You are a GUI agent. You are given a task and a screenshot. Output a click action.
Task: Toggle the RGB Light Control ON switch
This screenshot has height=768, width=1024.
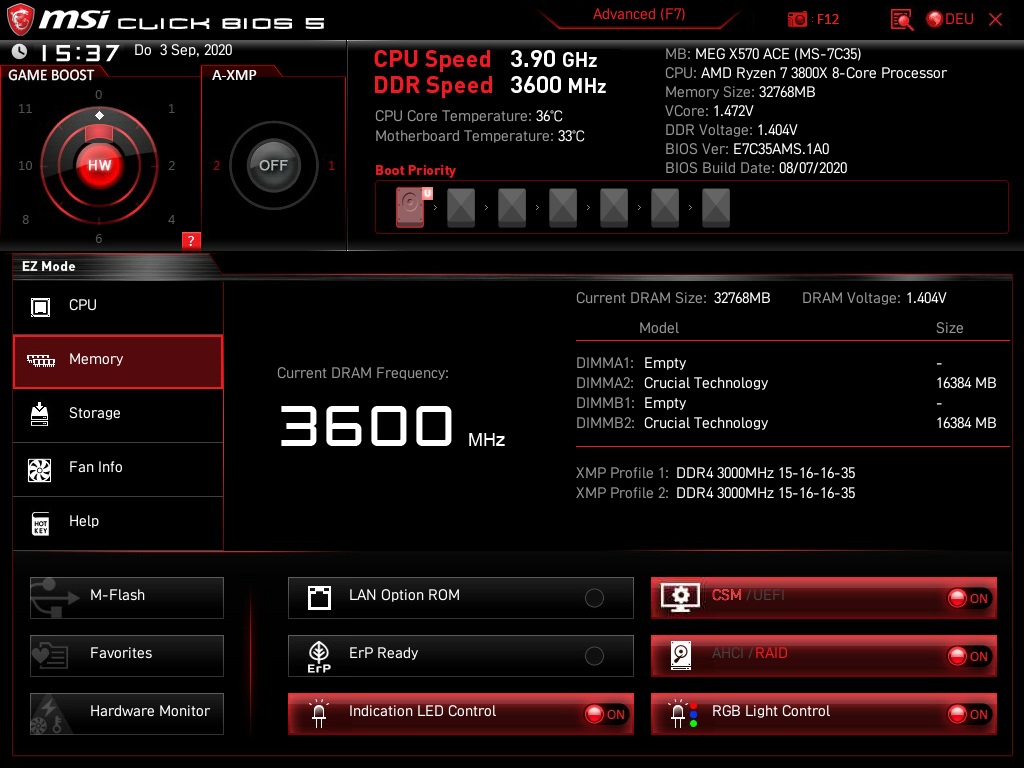click(968, 714)
